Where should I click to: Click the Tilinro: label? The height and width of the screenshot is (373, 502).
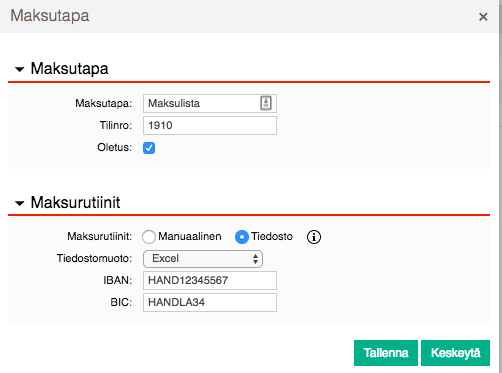(x=116, y=125)
